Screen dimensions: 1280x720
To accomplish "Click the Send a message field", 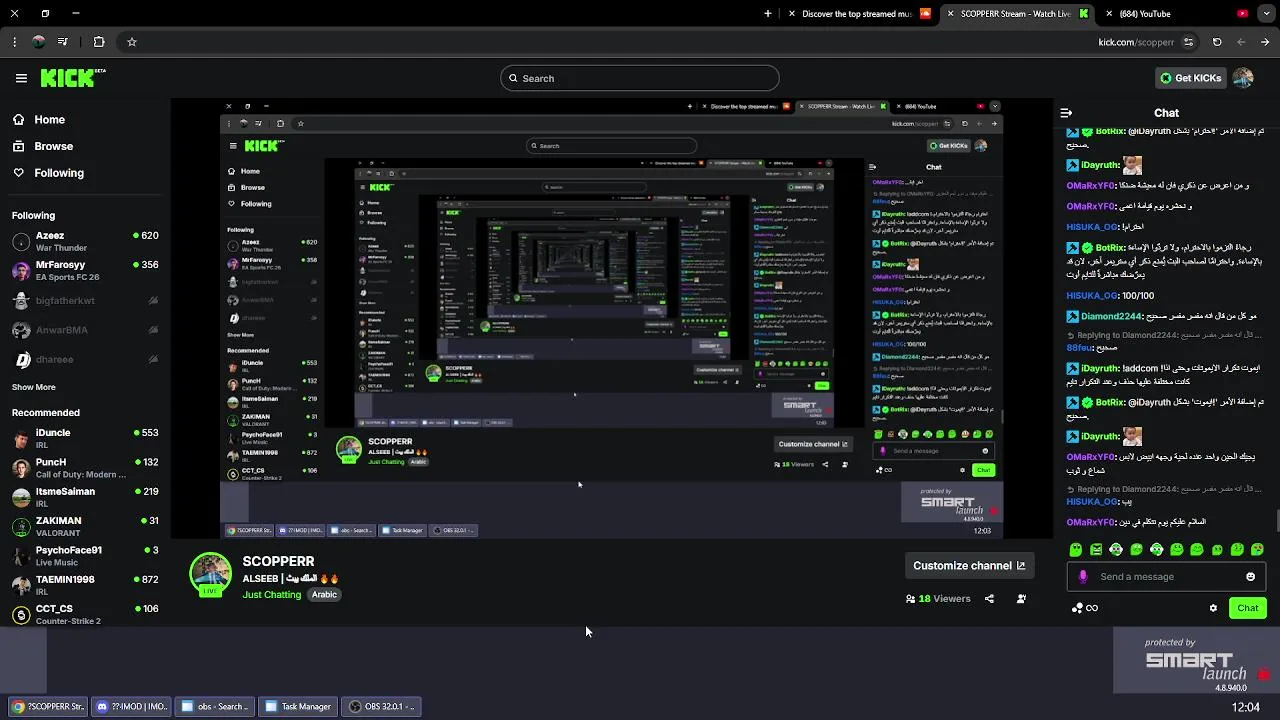I will pyautogui.click(x=1165, y=576).
